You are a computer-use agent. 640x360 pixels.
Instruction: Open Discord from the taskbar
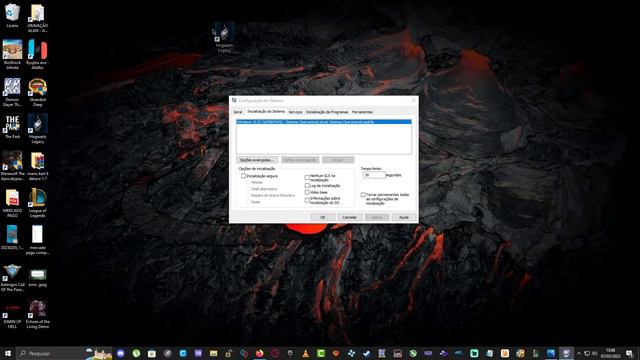tap(120, 353)
